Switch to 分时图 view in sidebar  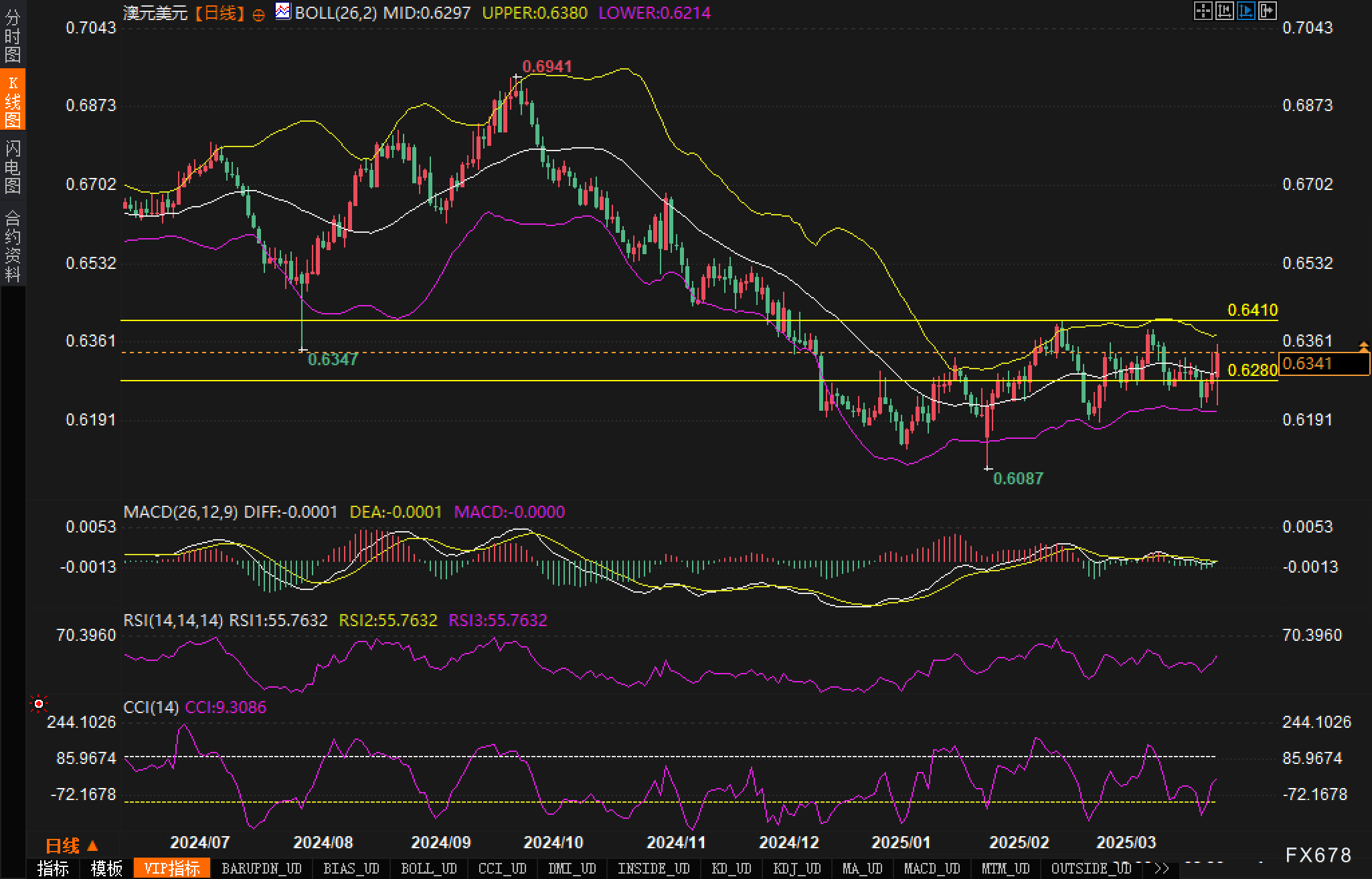[13, 36]
